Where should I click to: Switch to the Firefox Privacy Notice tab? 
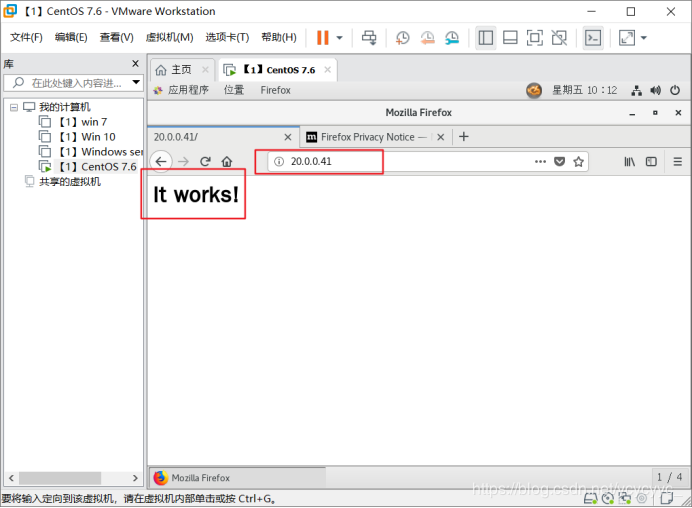click(367, 137)
